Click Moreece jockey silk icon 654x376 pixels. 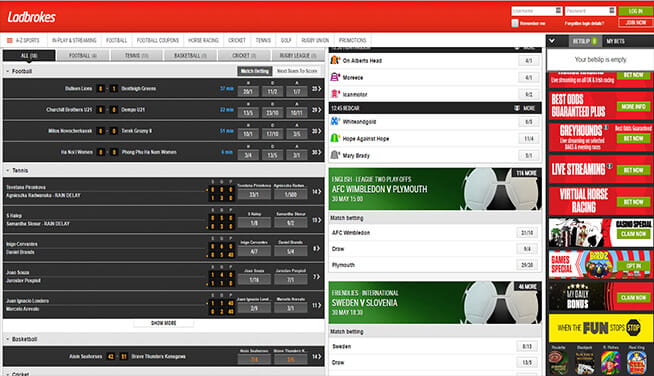[335, 77]
